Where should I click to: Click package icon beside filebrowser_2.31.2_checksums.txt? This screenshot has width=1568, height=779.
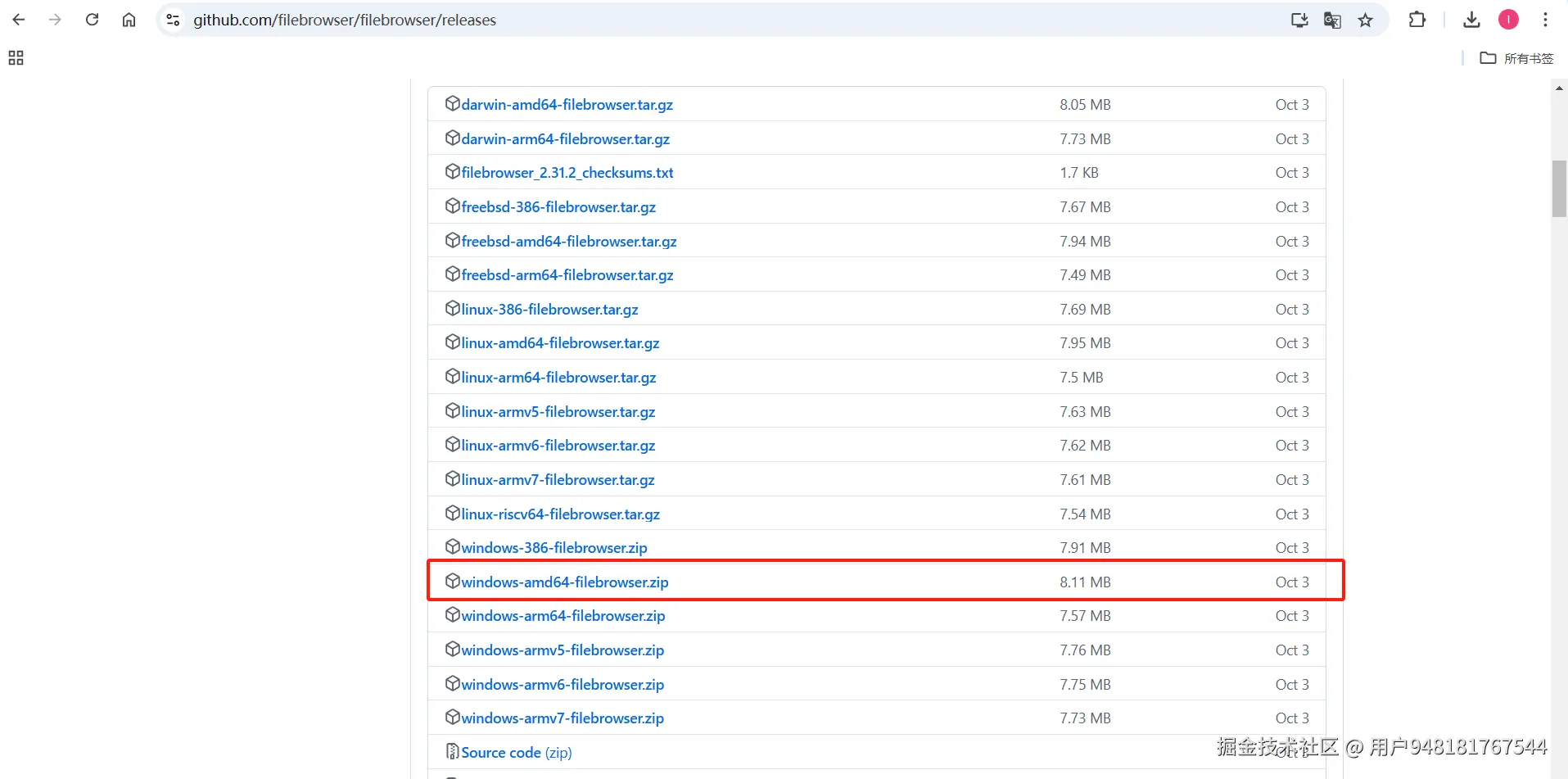(452, 171)
